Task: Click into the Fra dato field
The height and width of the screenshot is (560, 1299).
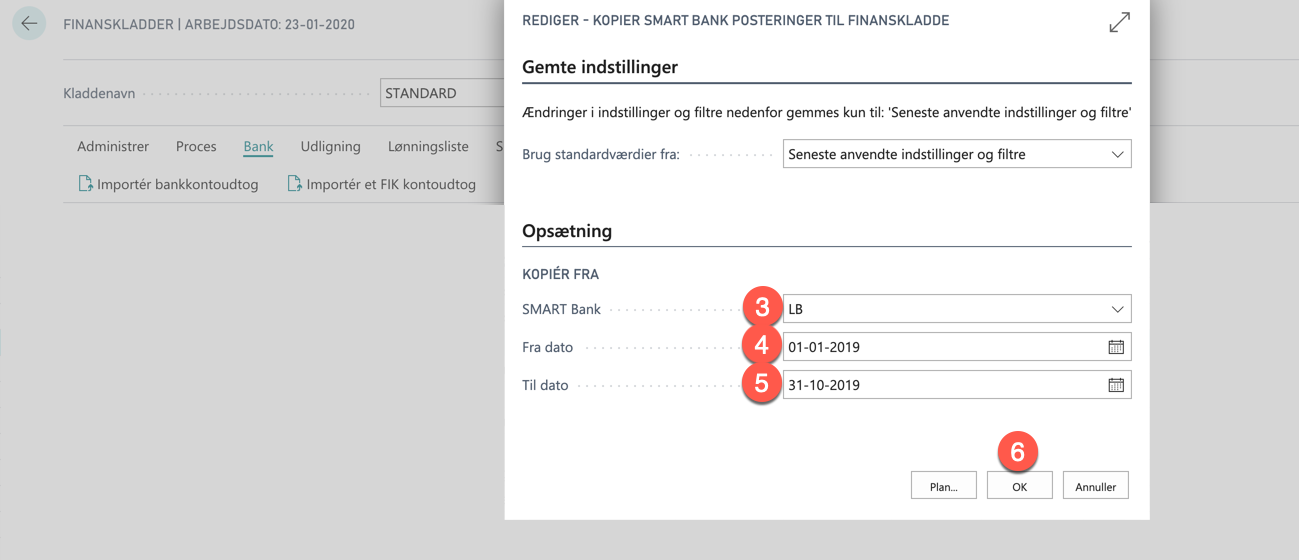Action: point(943,347)
